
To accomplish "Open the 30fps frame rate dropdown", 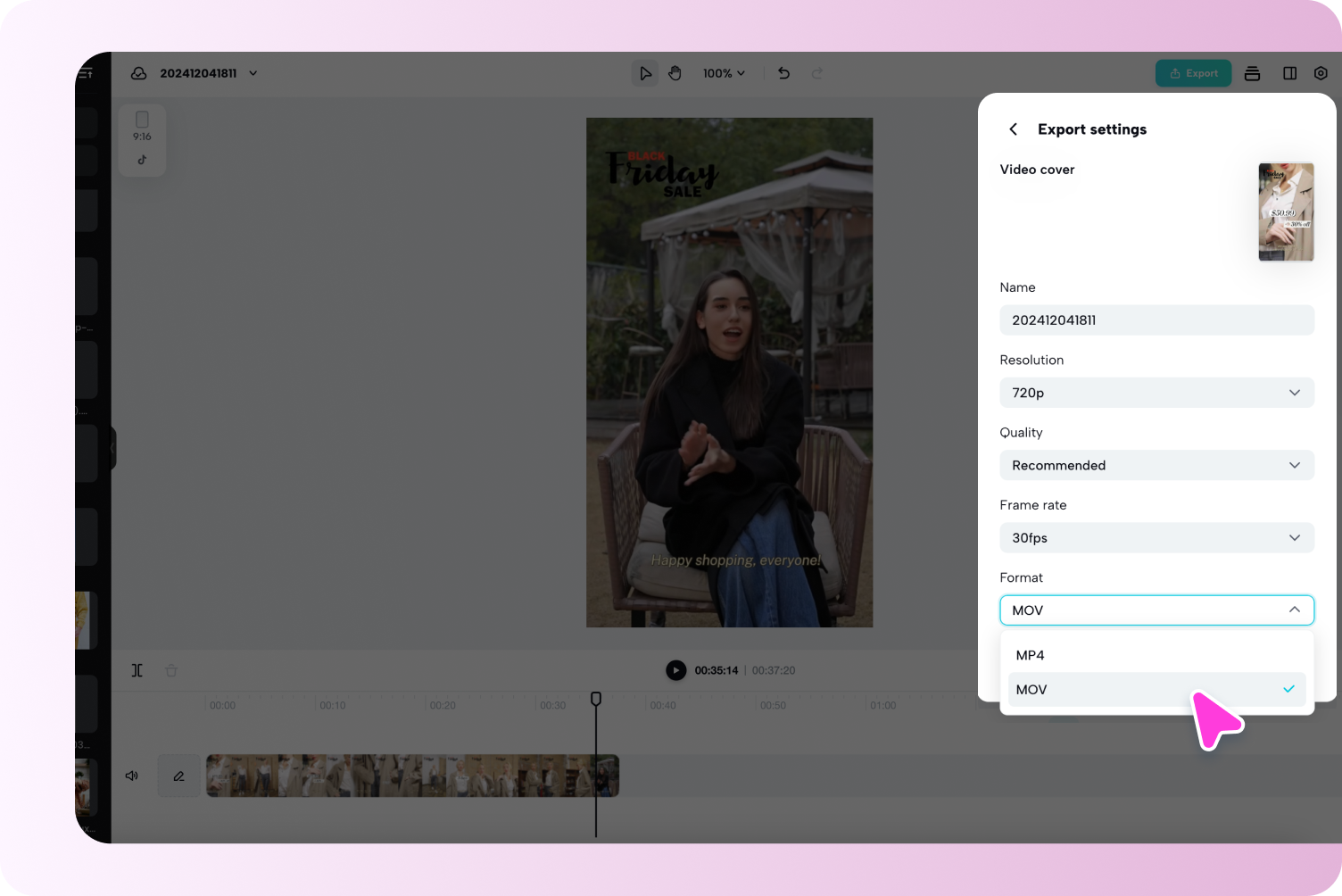I will click(1156, 537).
